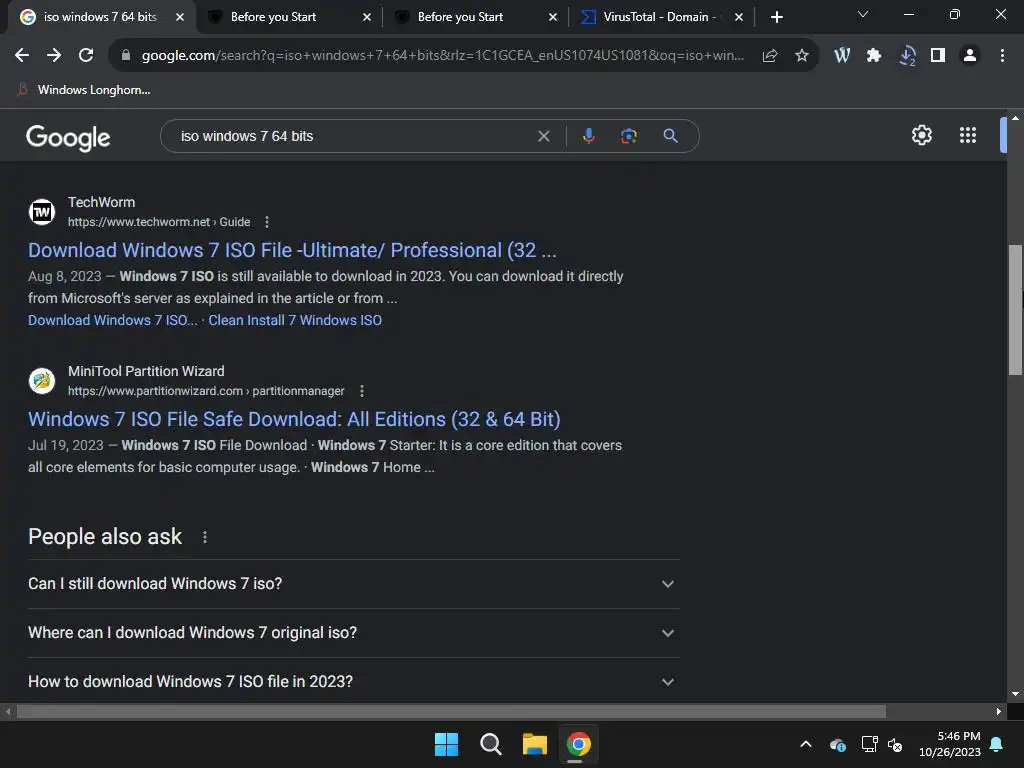Toggle the browser side panel
This screenshot has width=1024, height=768.
tap(938, 56)
